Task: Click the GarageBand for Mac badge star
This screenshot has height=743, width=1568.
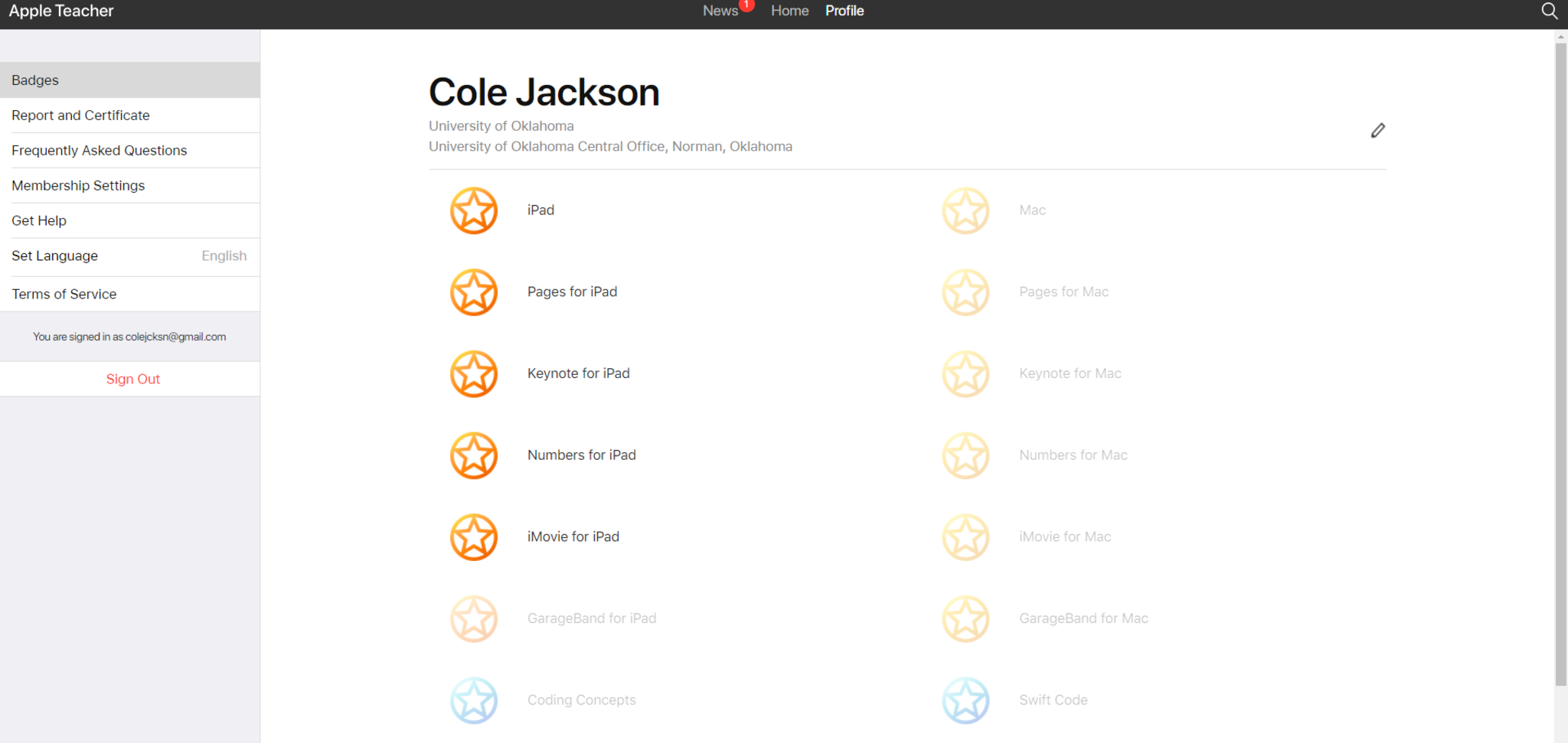Action: pyautogui.click(x=965, y=619)
